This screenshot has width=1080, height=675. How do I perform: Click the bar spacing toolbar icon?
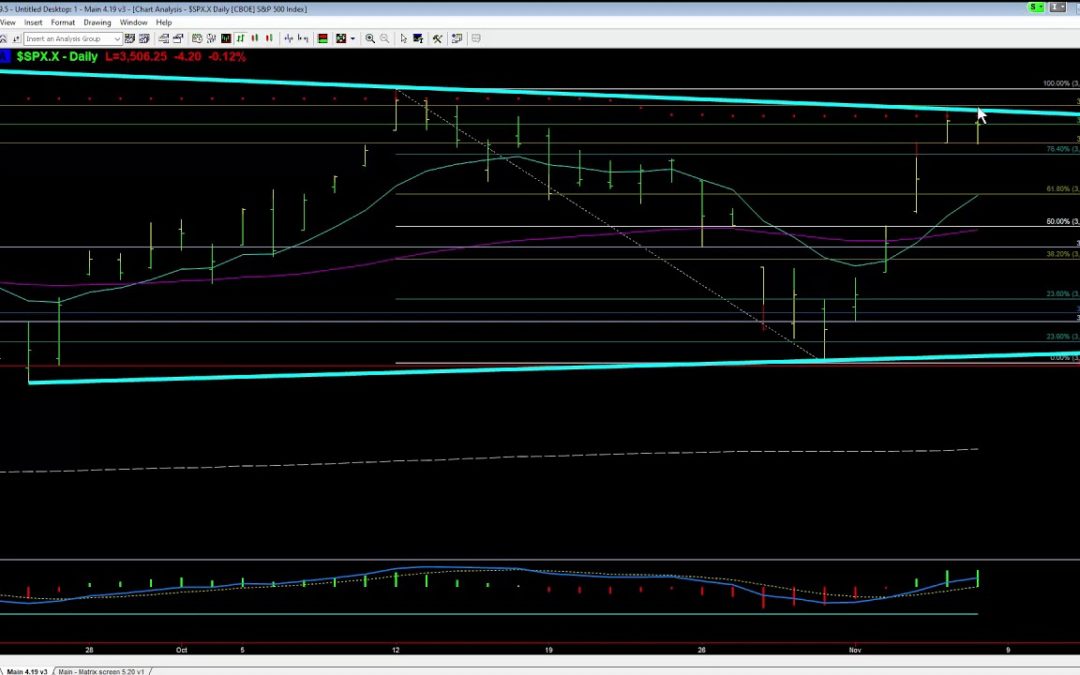pyautogui.click(x=303, y=39)
